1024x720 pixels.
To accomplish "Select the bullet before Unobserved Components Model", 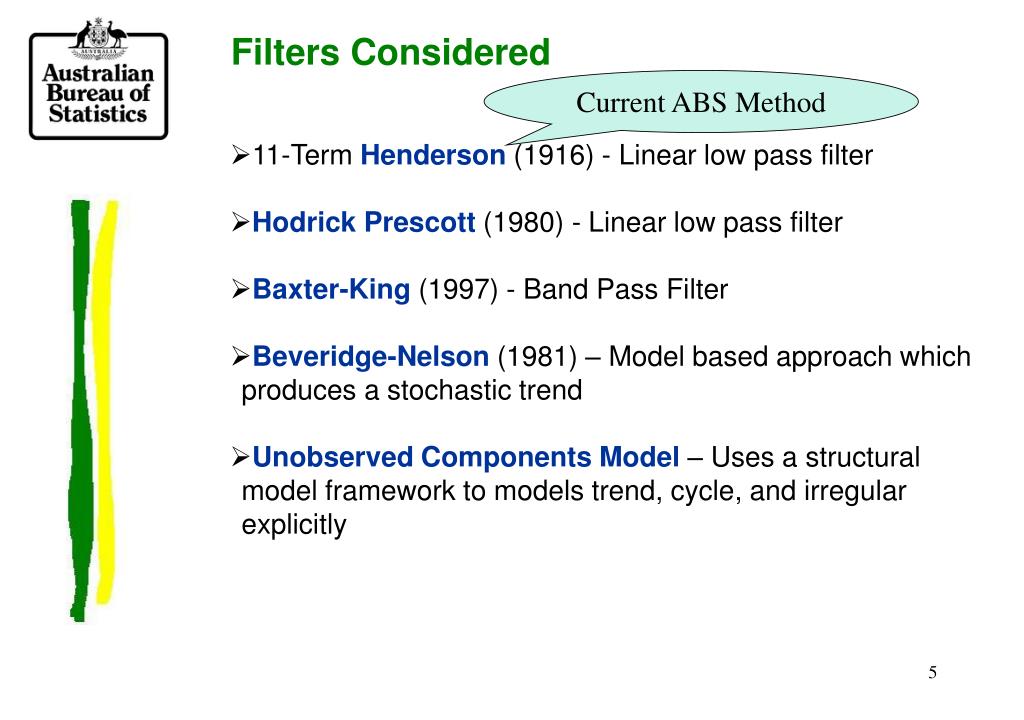I will (240, 458).
